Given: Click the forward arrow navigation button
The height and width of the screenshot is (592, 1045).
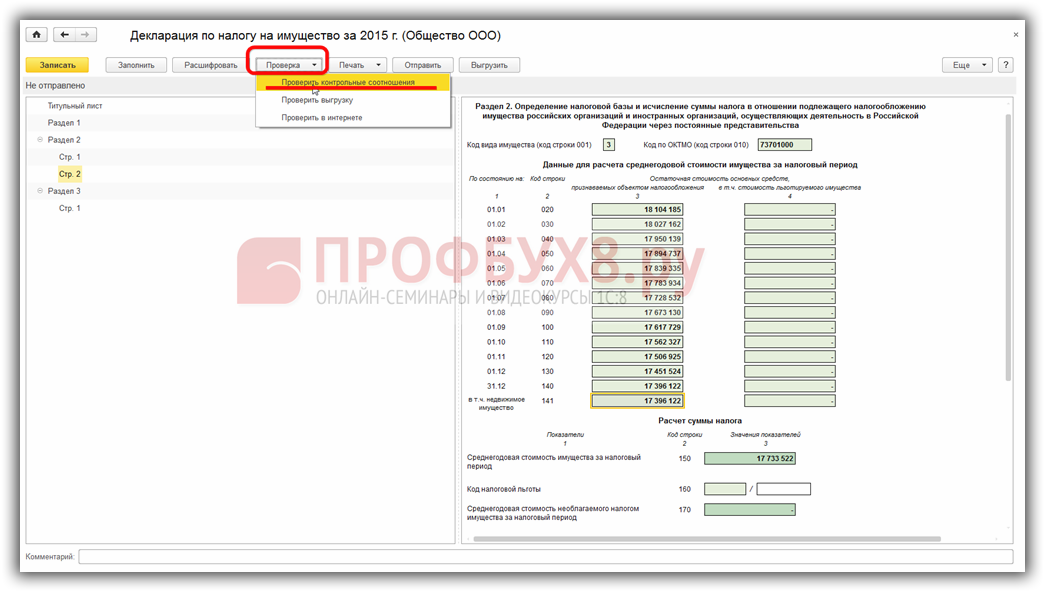Looking at the screenshot, I should (86, 35).
